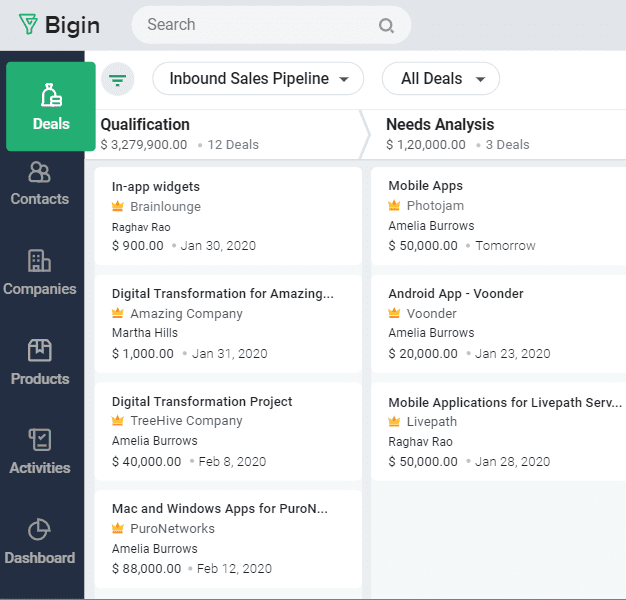The height and width of the screenshot is (600, 626).
Task: Open Companies in the sidebar
Action: coord(40,273)
